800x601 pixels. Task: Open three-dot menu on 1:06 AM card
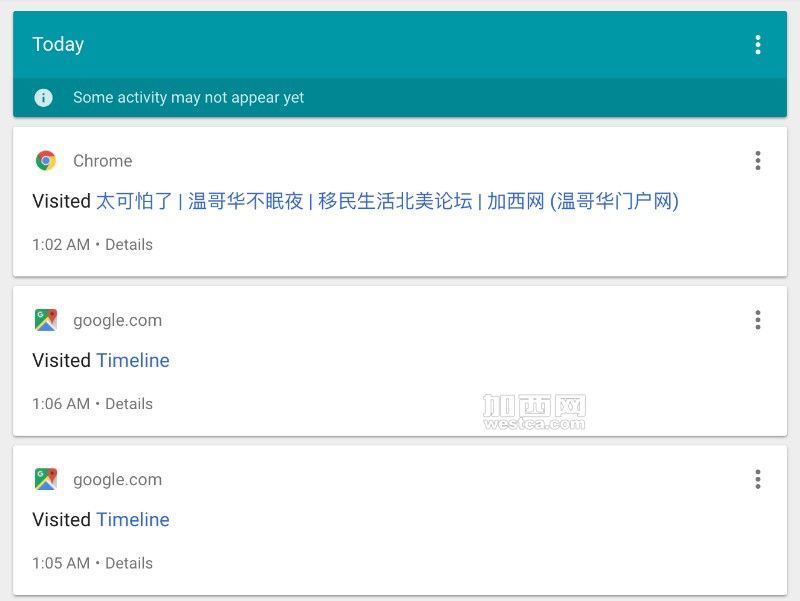(758, 320)
